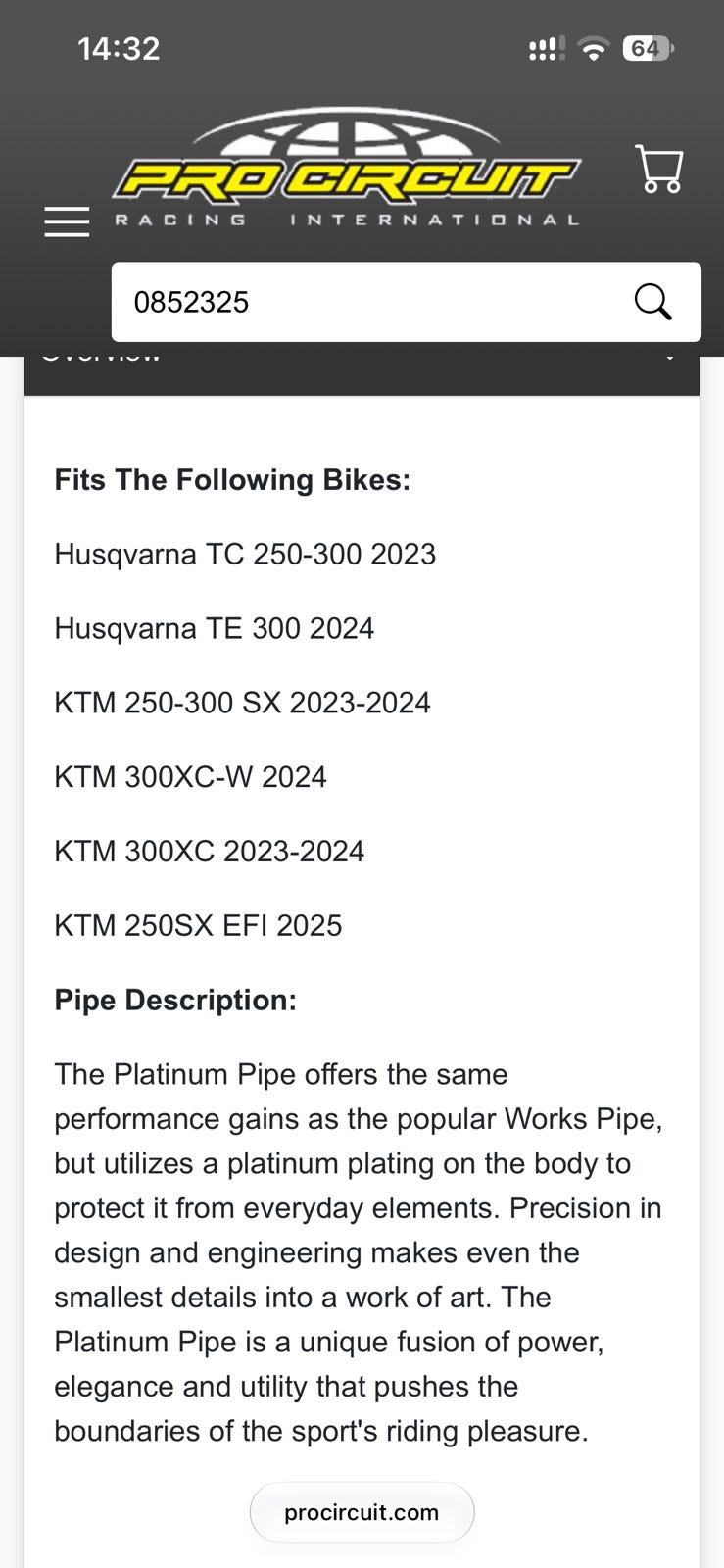This screenshot has height=1568, width=724.
Task: Open the hamburger navigation menu
Action: (x=67, y=221)
